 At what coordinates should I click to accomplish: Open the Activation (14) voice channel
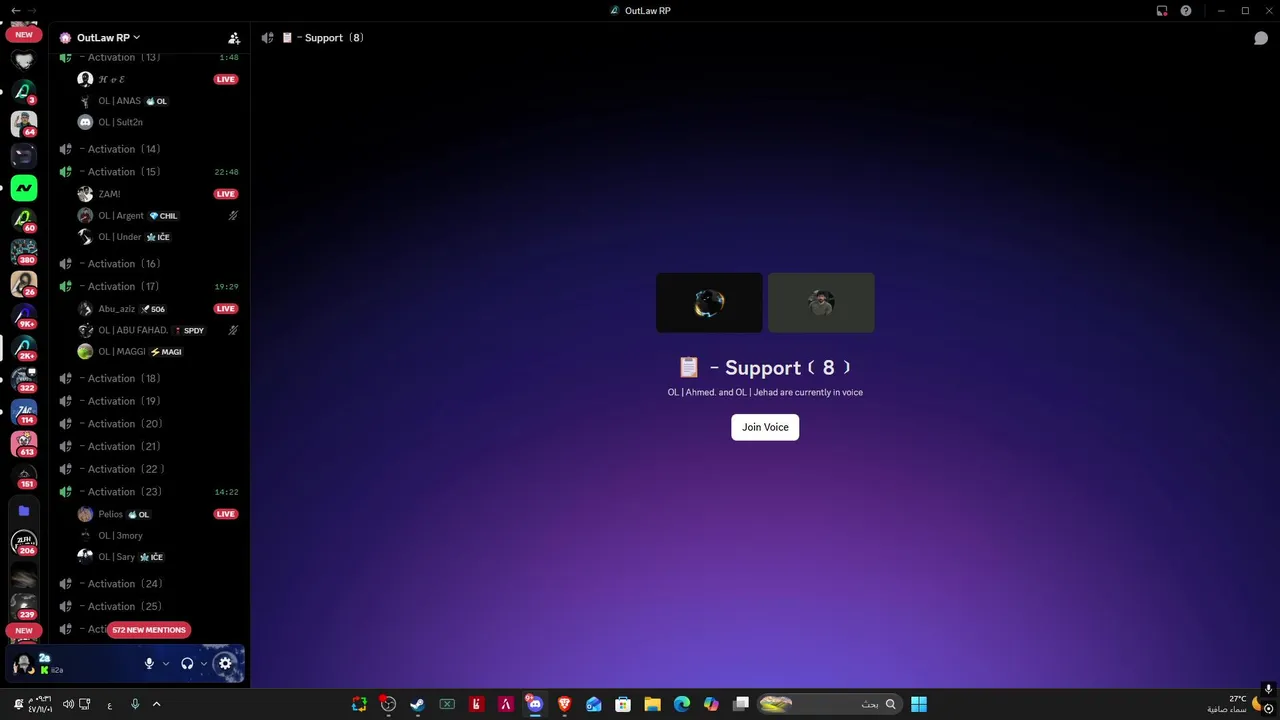tap(148, 149)
